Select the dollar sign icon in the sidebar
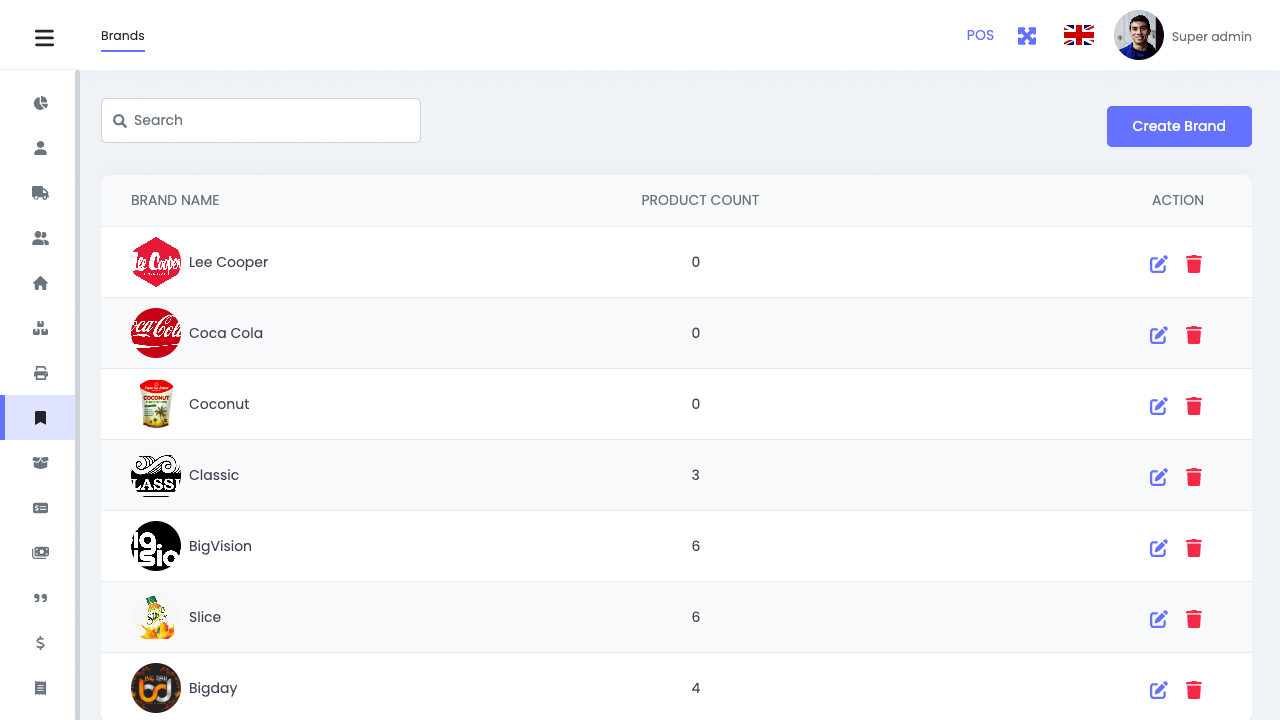The width and height of the screenshot is (1280, 720). tap(40, 643)
